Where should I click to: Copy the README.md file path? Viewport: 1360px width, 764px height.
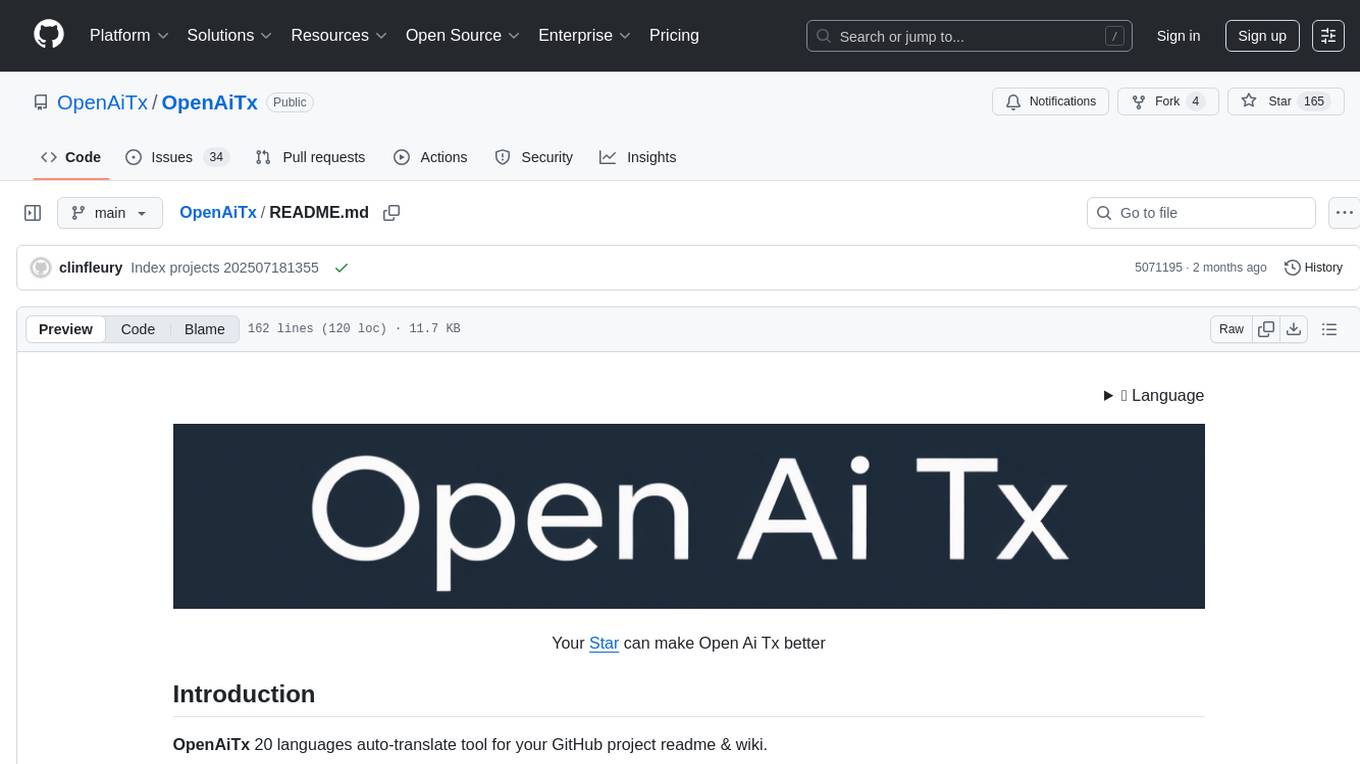[x=392, y=212]
